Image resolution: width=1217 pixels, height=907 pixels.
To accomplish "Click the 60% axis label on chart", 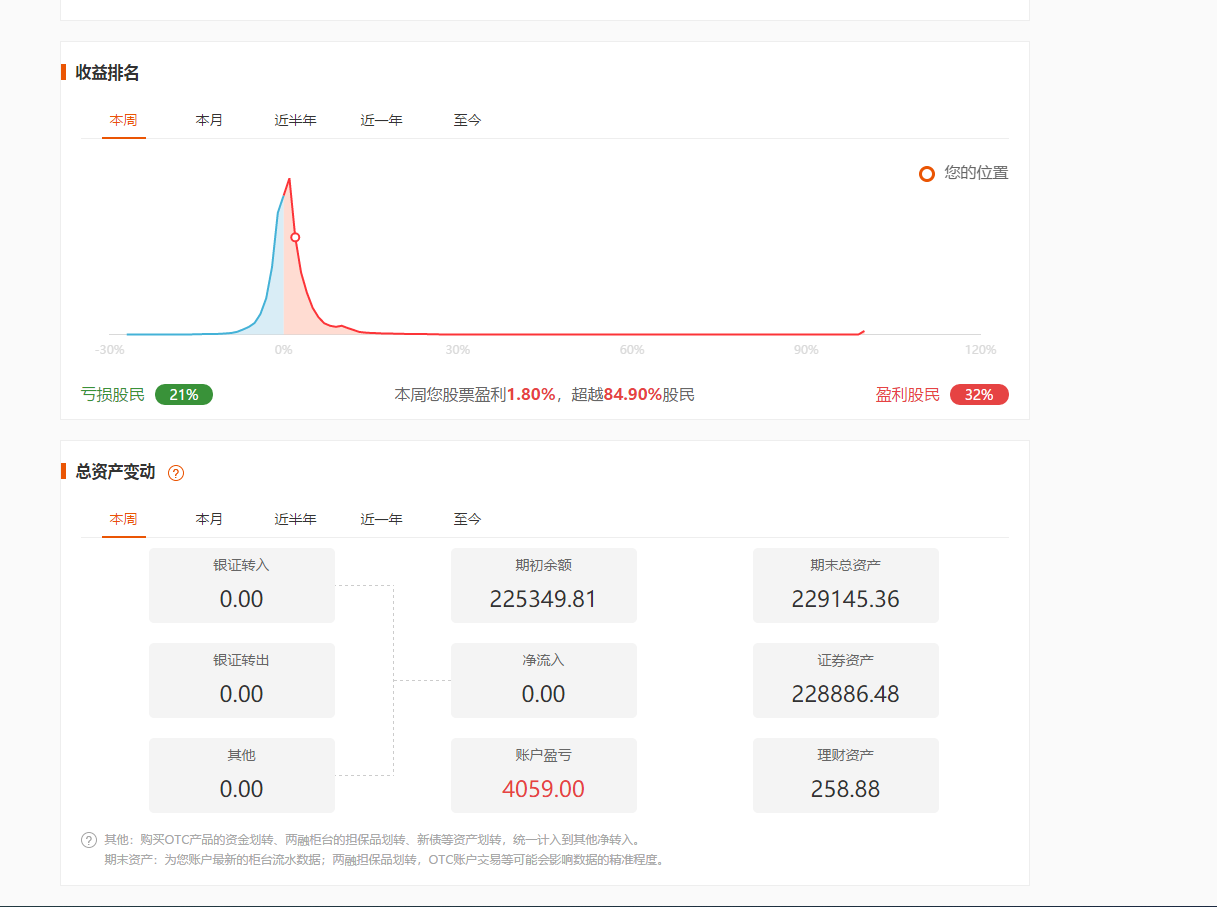I will click(632, 350).
